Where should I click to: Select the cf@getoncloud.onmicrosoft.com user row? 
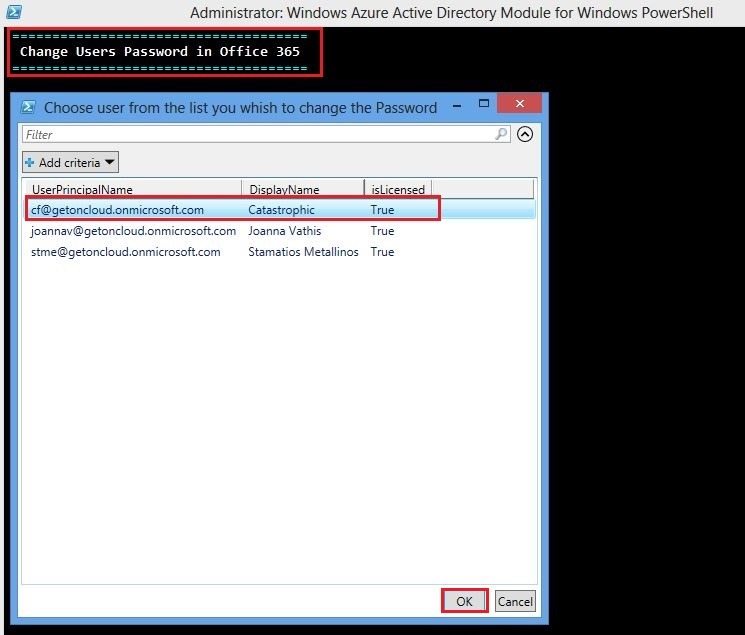tap(117, 210)
